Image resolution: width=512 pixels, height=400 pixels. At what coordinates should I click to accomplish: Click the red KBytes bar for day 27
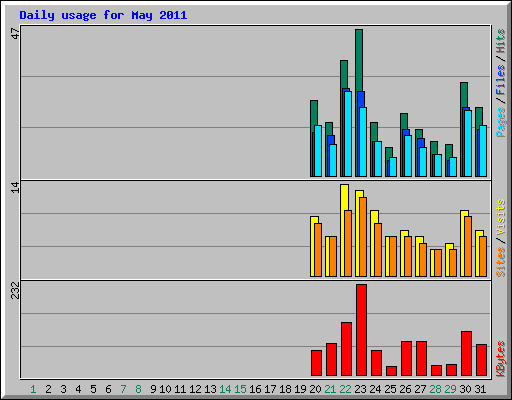coord(421,359)
